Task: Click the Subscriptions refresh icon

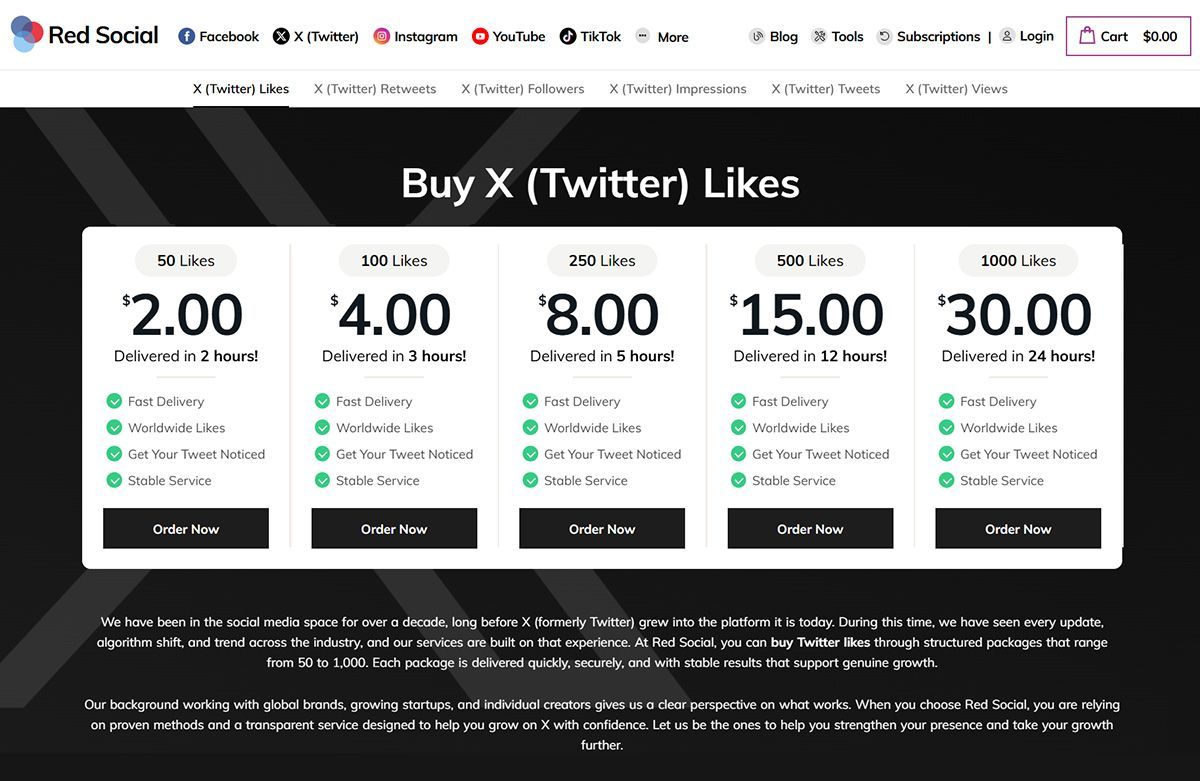Action: click(884, 36)
